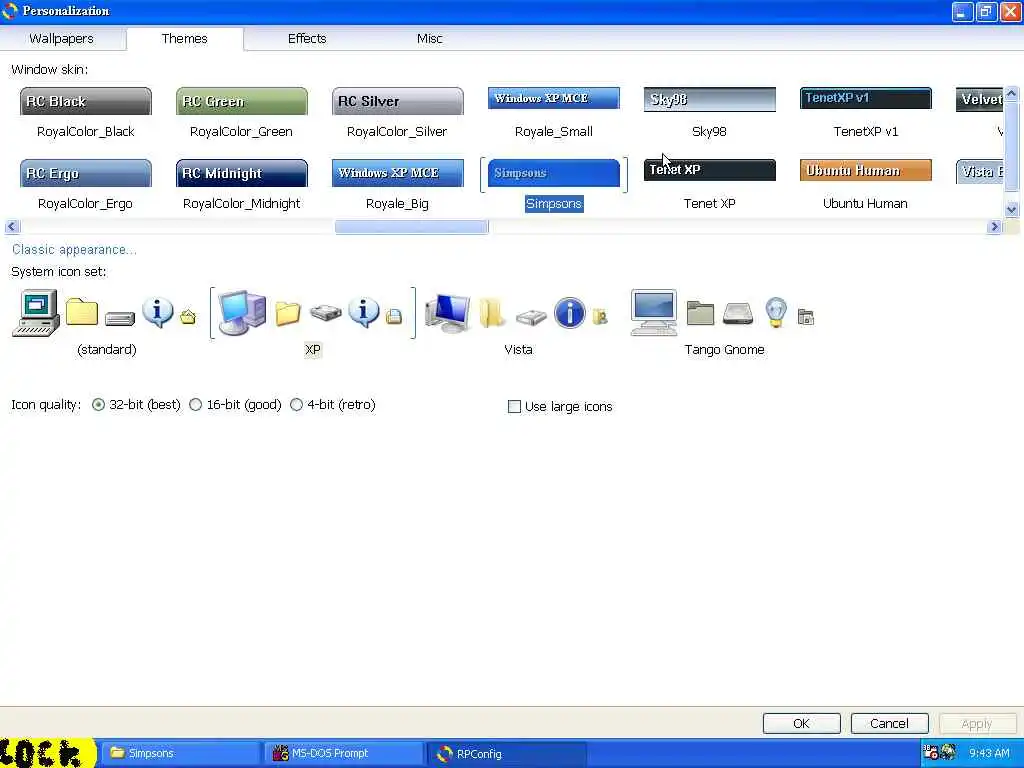
Task: Select the Tango Gnome computer icon
Action: (x=654, y=313)
